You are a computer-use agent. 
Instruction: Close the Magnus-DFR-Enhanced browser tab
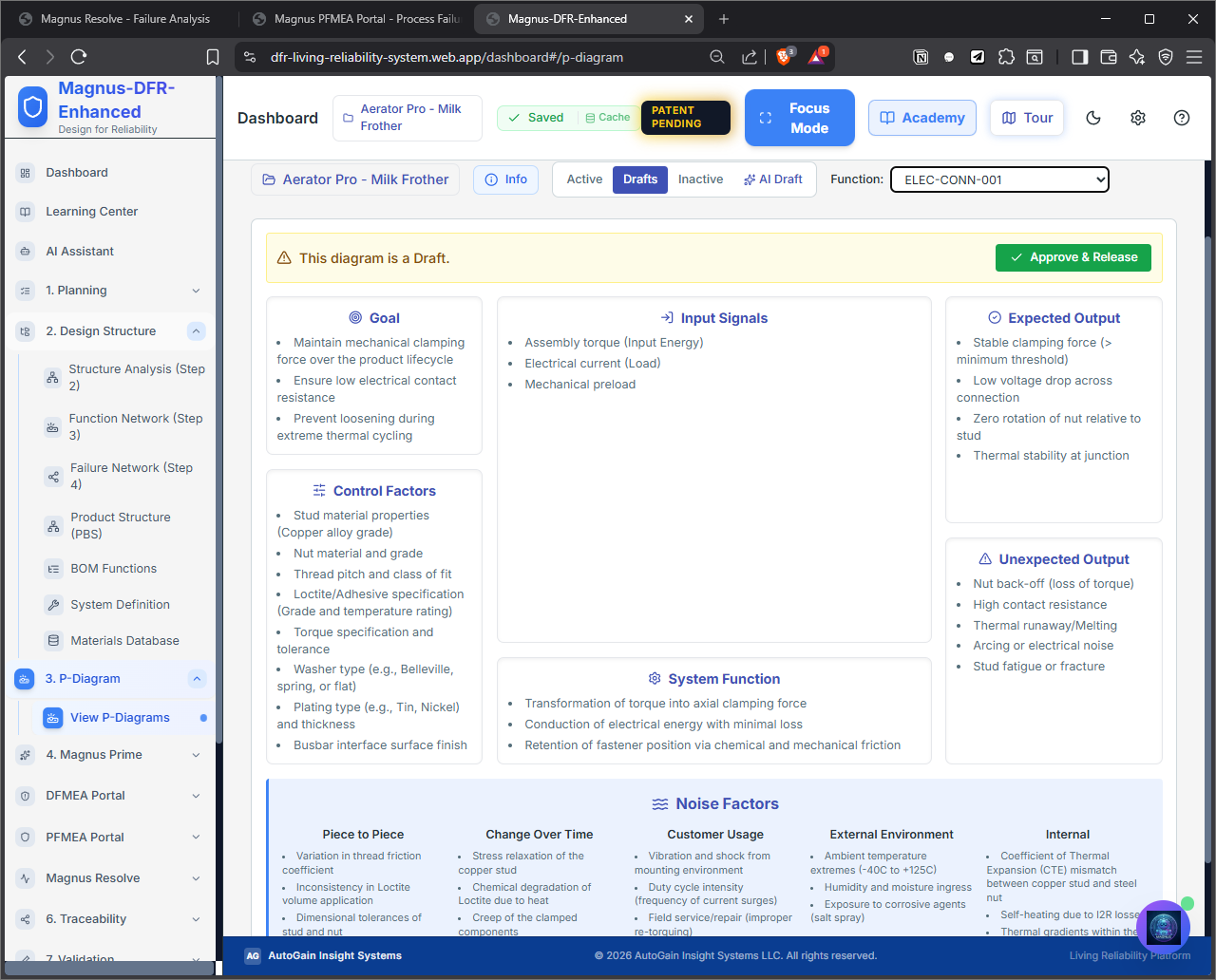coord(690,19)
